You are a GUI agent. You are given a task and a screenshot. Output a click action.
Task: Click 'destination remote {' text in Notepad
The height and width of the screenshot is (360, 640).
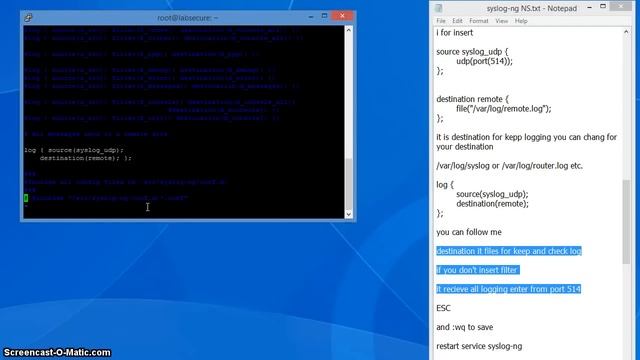pos(472,99)
